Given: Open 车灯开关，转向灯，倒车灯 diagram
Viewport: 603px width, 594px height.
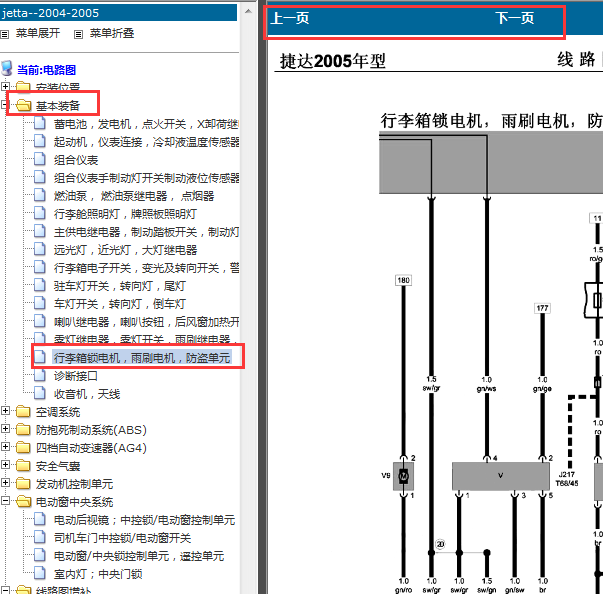Looking at the screenshot, I should click(x=120, y=304).
